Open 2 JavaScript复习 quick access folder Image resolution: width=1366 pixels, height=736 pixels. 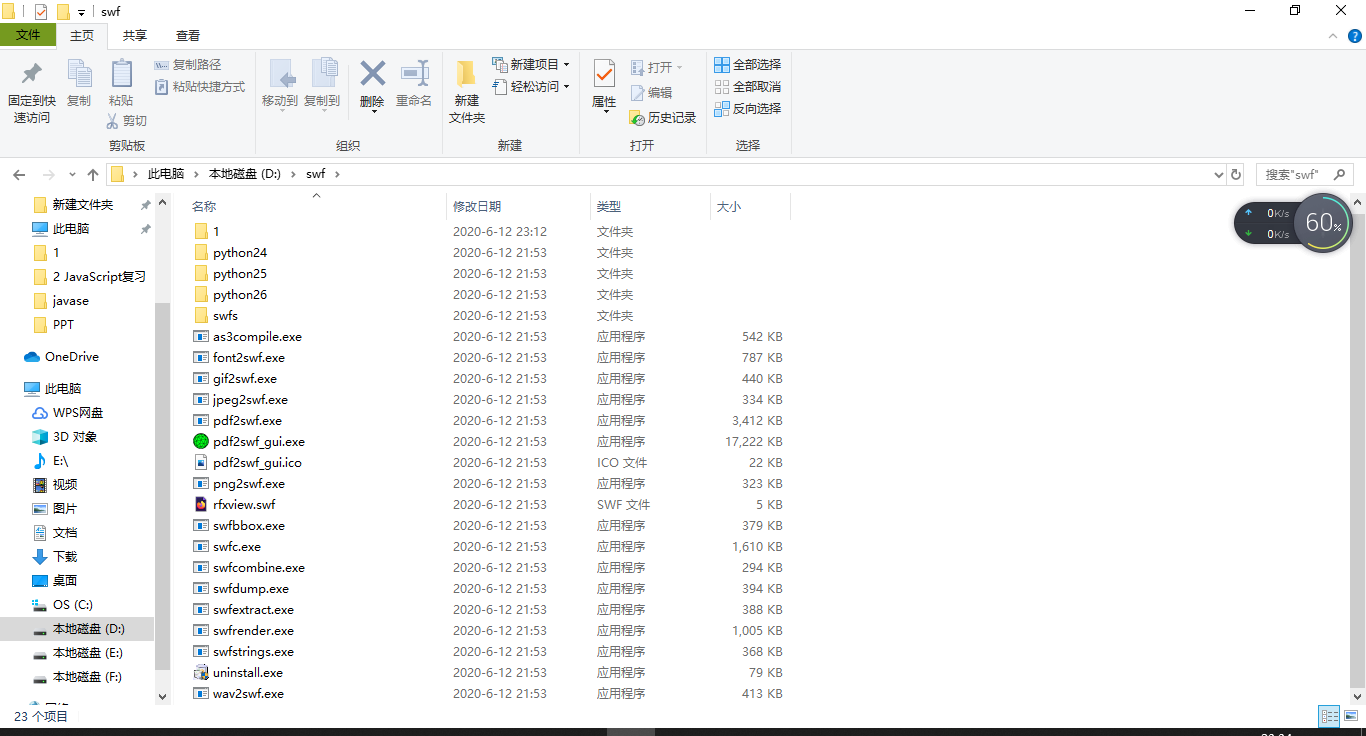coord(99,277)
